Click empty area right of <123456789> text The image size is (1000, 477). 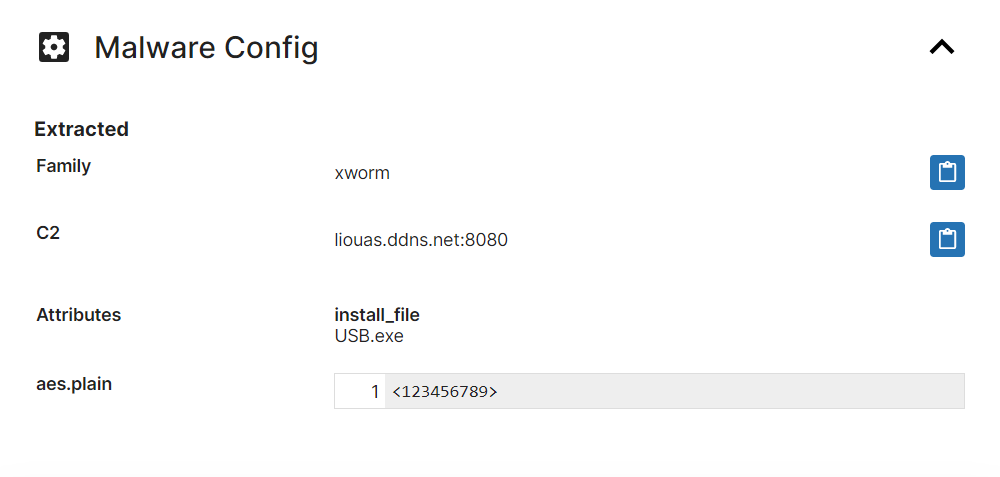(730, 392)
